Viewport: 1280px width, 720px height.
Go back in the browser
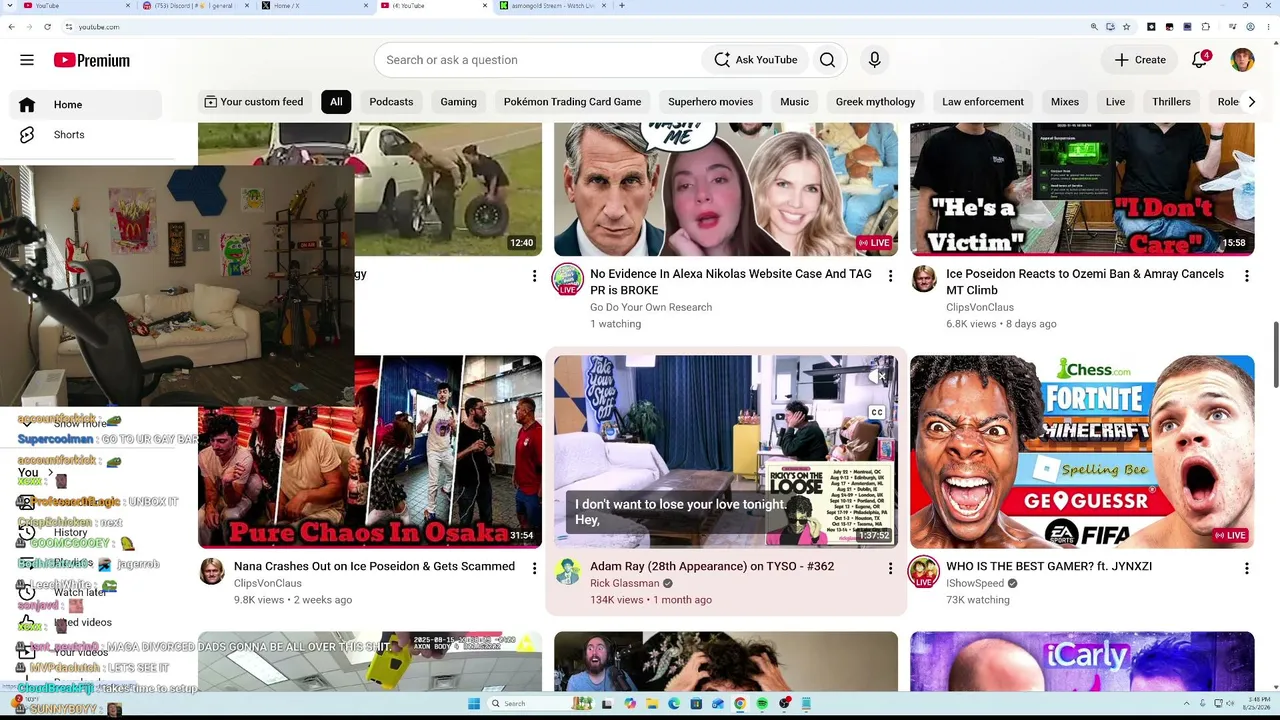(11, 27)
